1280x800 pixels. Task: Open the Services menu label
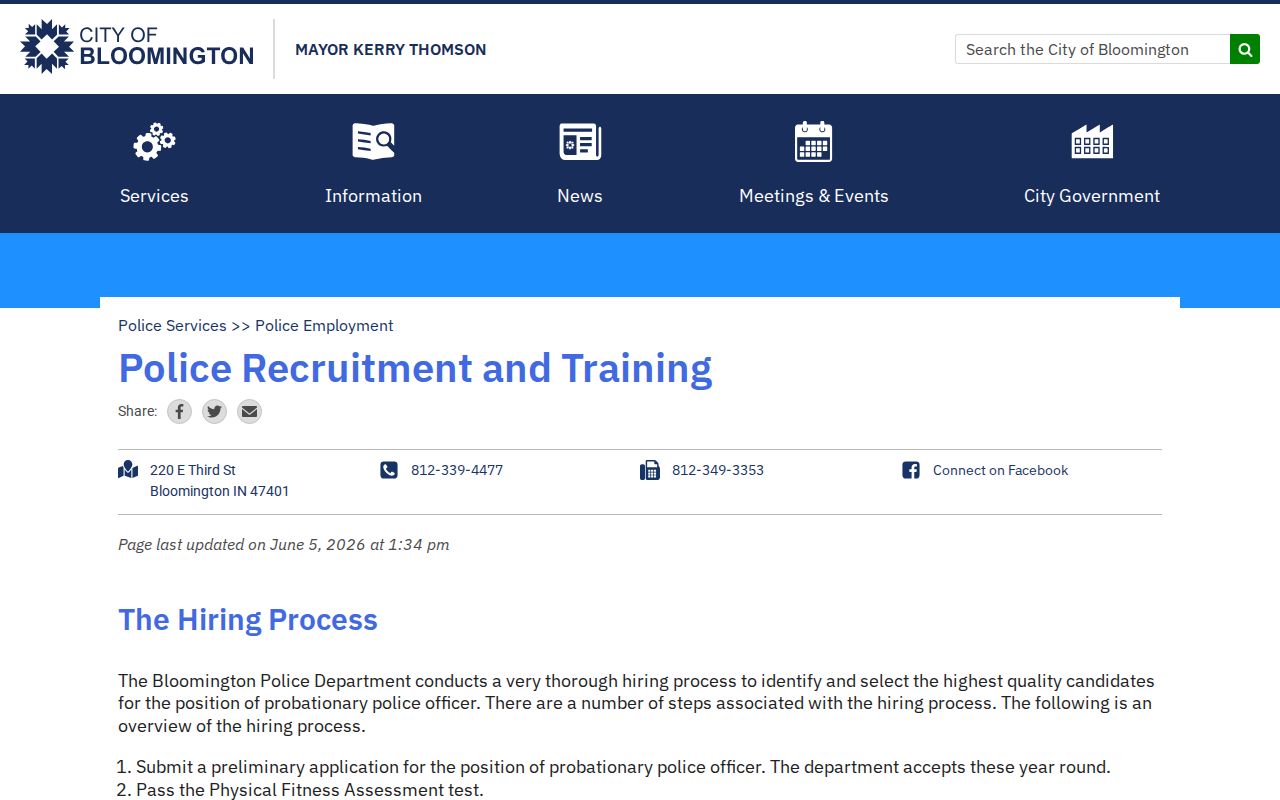coord(154,196)
